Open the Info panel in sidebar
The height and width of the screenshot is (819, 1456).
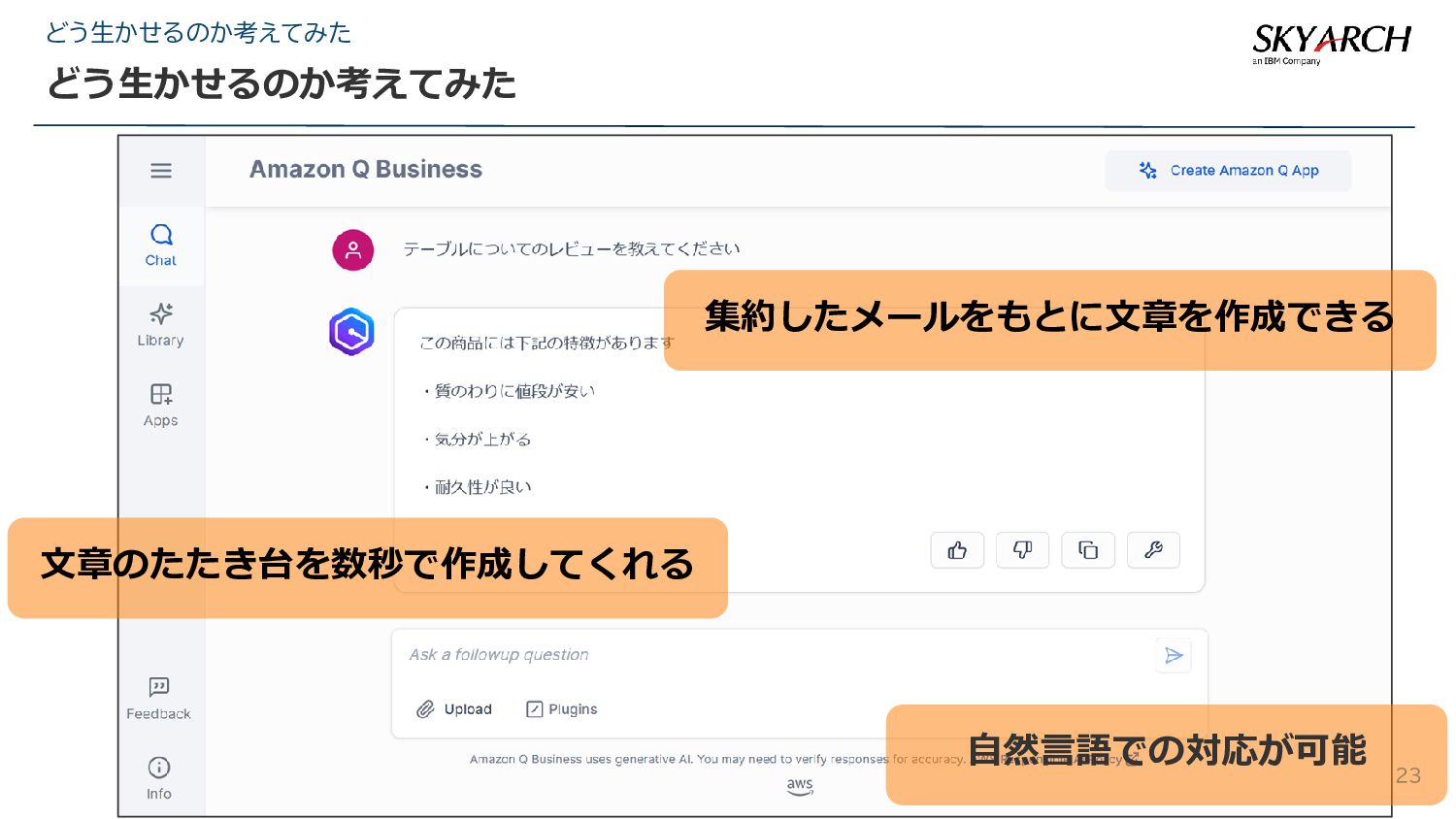pos(159,778)
